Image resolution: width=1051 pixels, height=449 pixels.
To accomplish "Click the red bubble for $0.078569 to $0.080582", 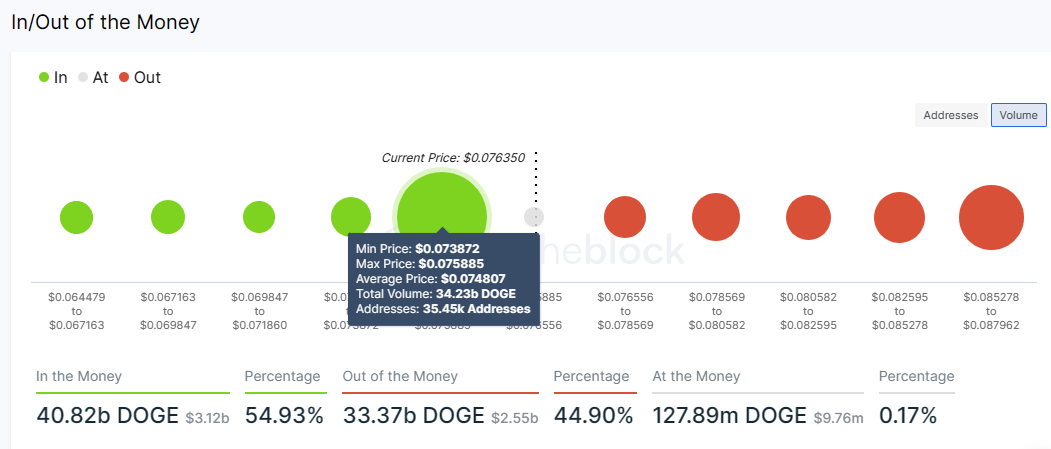I will click(716, 217).
